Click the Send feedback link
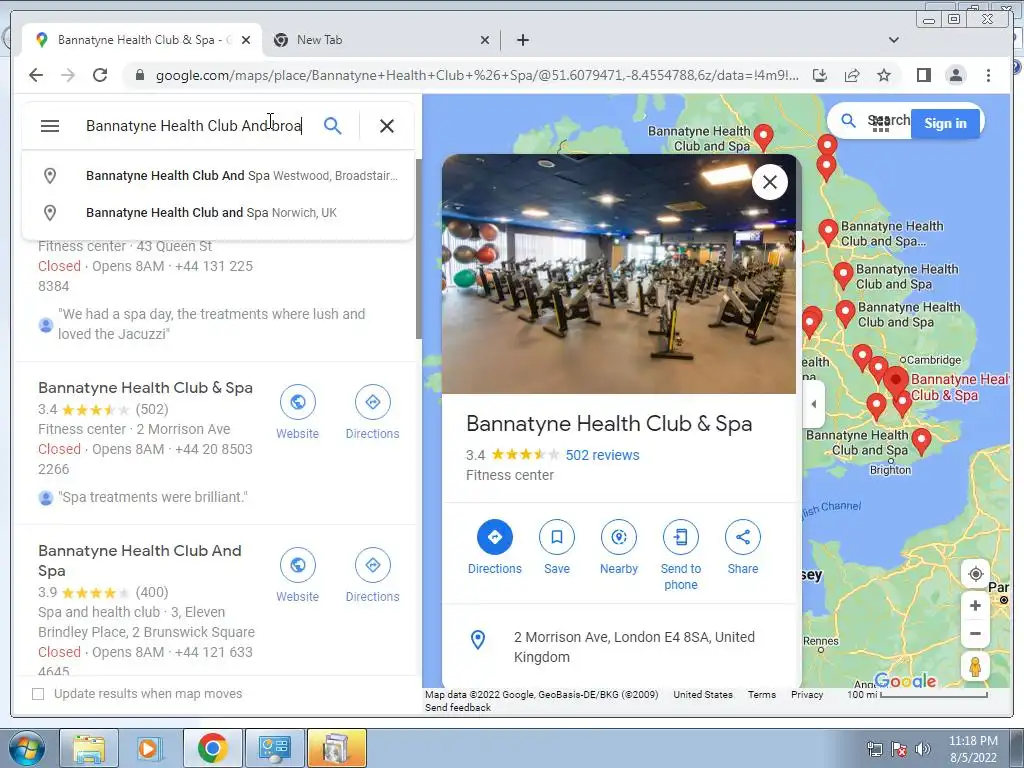The width and height of the screenshot is (1024, 768). (458, 707)
